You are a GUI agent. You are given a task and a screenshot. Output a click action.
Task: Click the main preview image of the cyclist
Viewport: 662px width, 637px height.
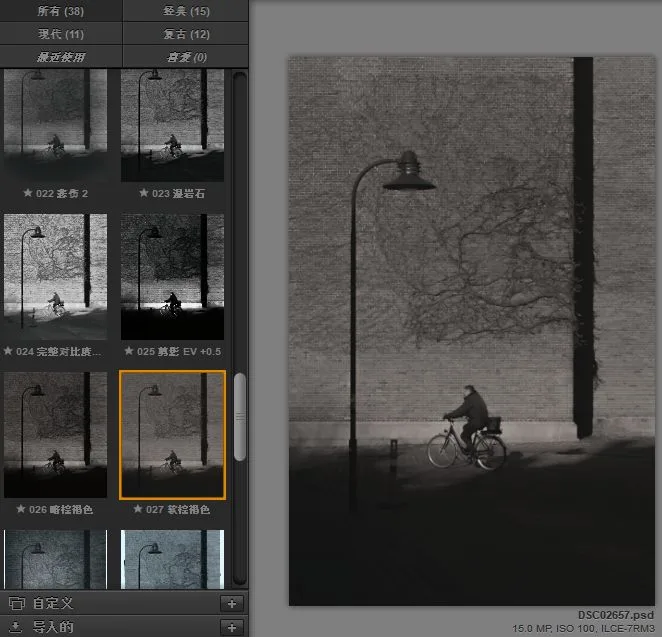point(472,331)
